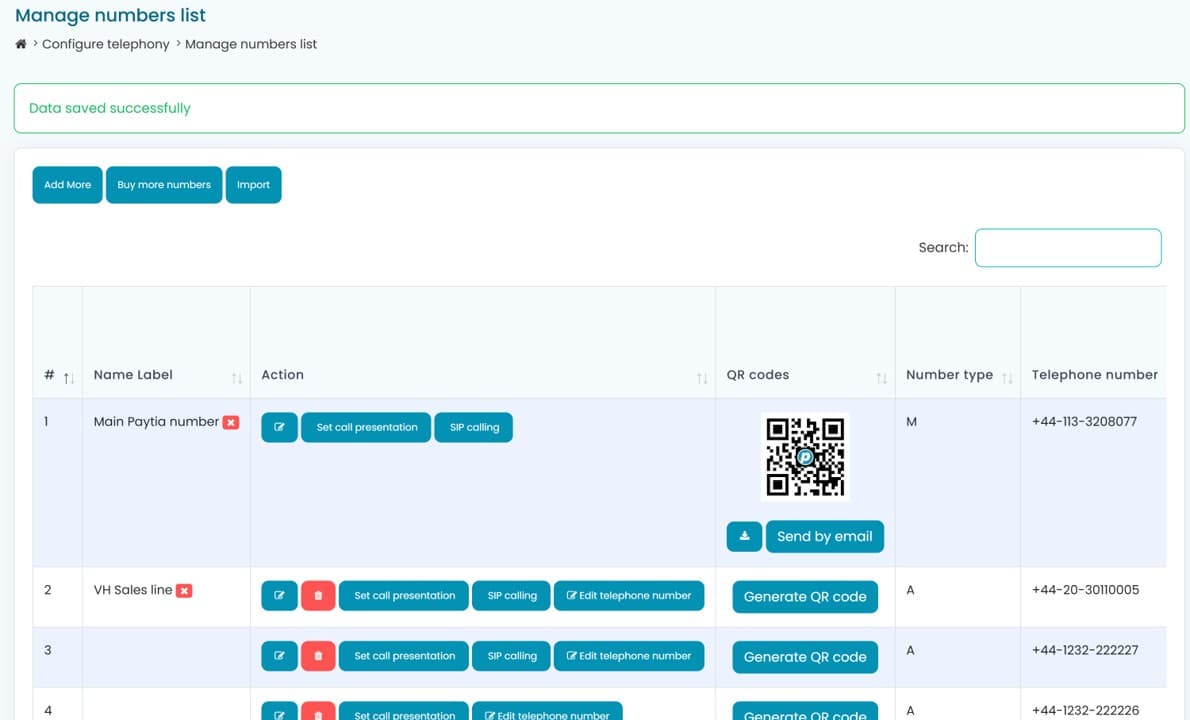Click the trash icon in row 4
This screenshot has width=1190, height=720.
(318, 713)
